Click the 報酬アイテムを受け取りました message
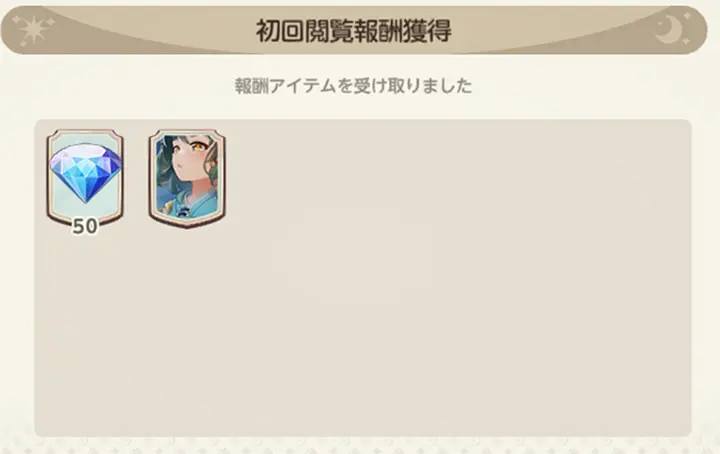The height and width of the screenshot is (454, 720). coord(353,86)
